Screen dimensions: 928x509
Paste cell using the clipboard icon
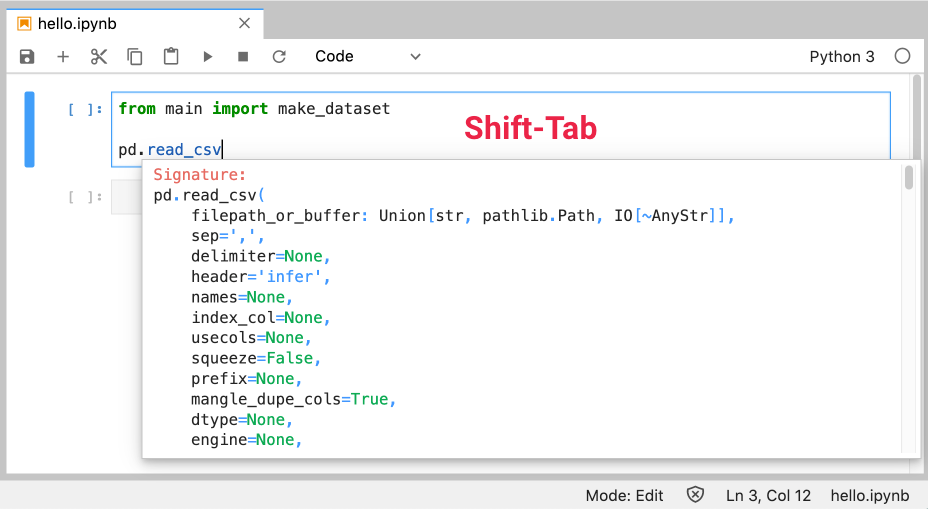point(171,57)
